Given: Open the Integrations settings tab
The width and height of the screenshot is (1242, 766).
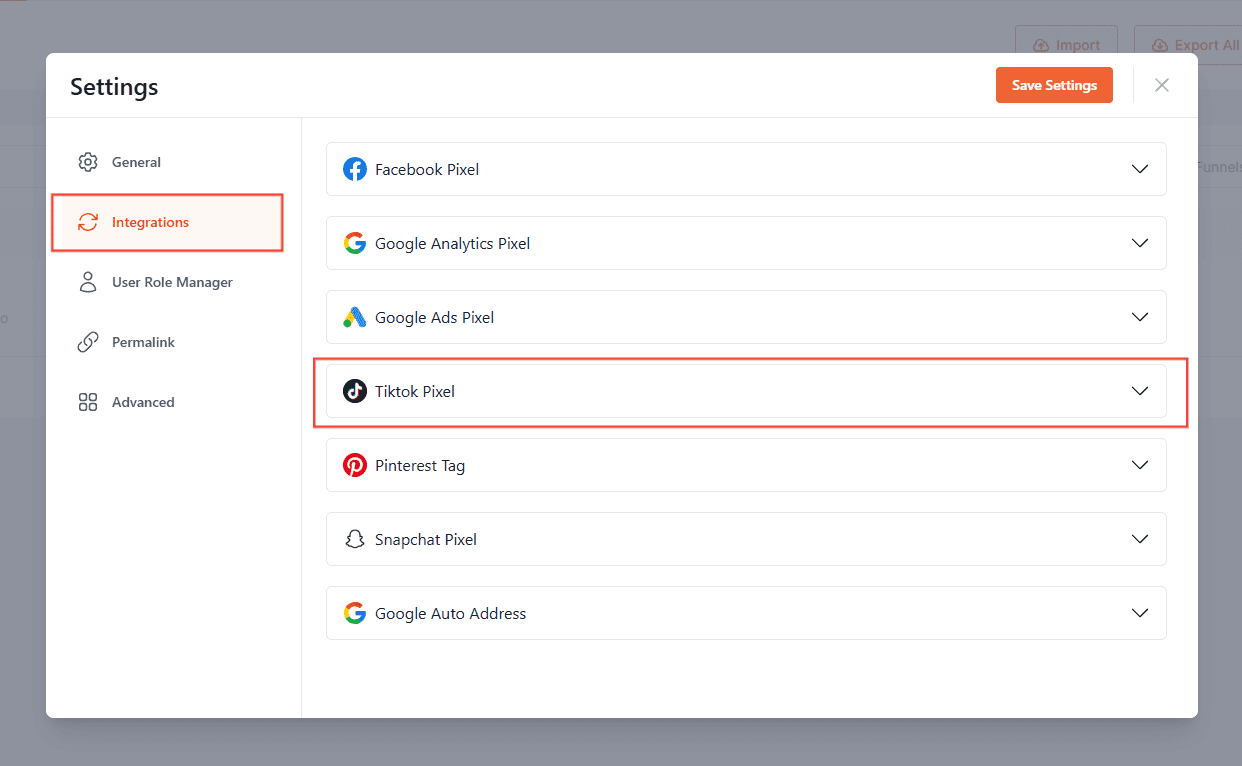Looking at the screenshot, I should pyautogui.click(x=150, y=222).
